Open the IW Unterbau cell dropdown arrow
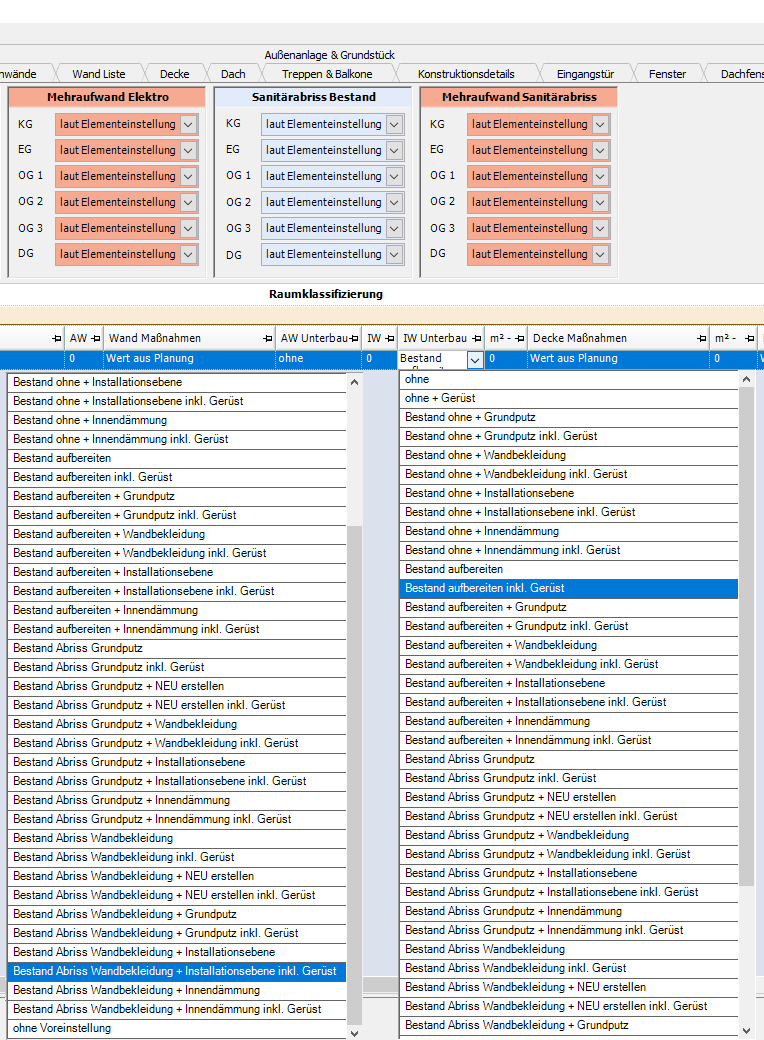 click(x=475, y=359)
